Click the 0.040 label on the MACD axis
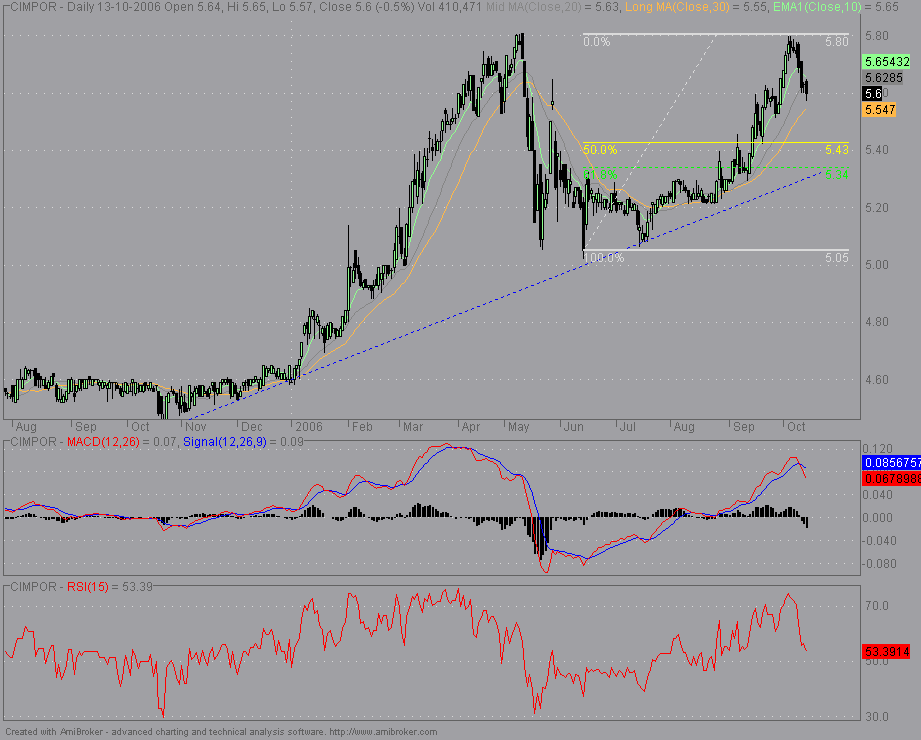This screenshot has height=740, width=921. tap(879, 495)
